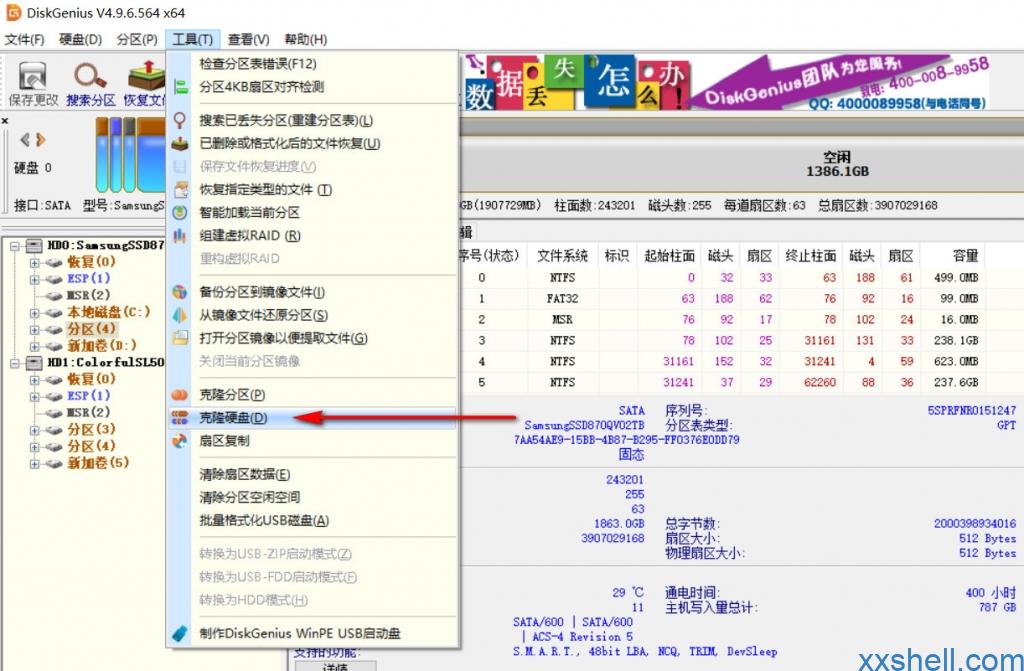
Task: Click the 恢复文件 toolbar icon
Action: [146, 75]
